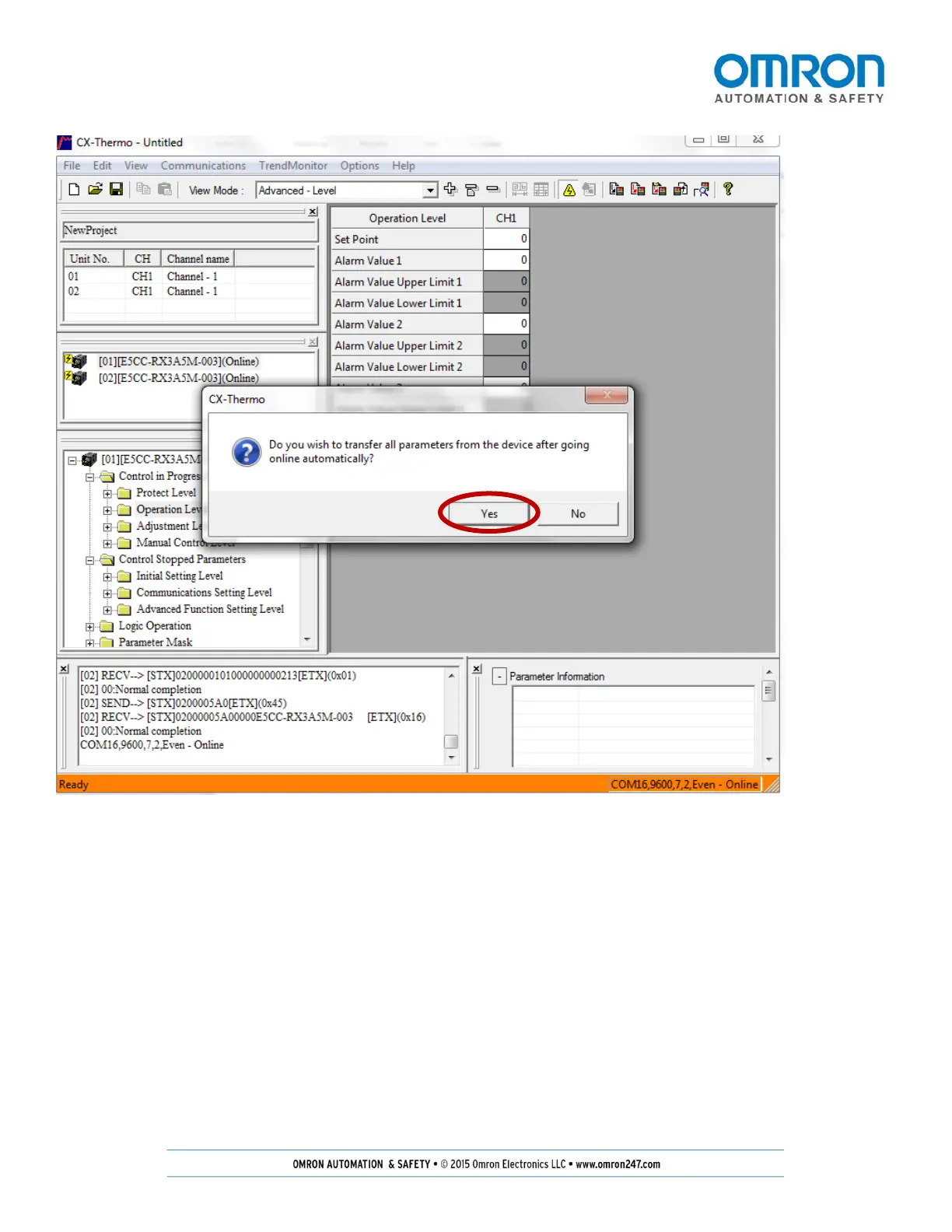Expand Advanced Function Setting Level node

point(107,611)
